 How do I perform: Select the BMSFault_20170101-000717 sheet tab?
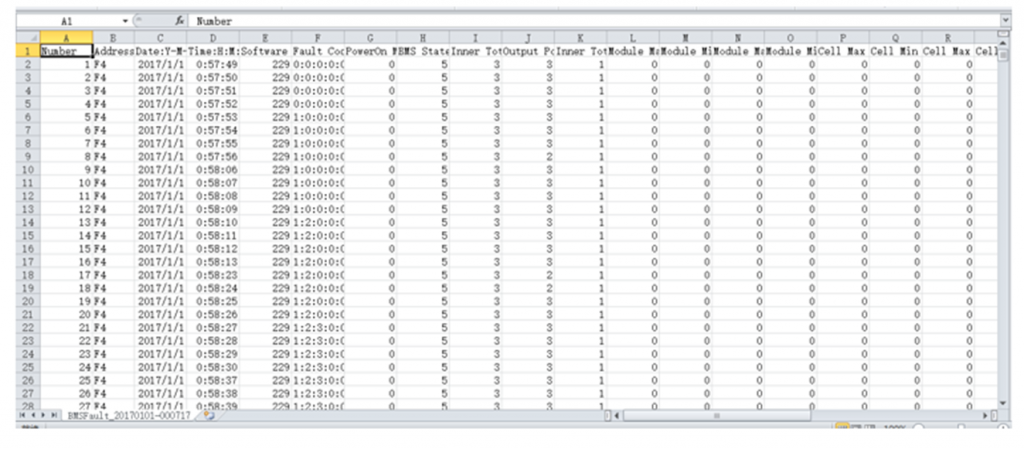point(129,415)
